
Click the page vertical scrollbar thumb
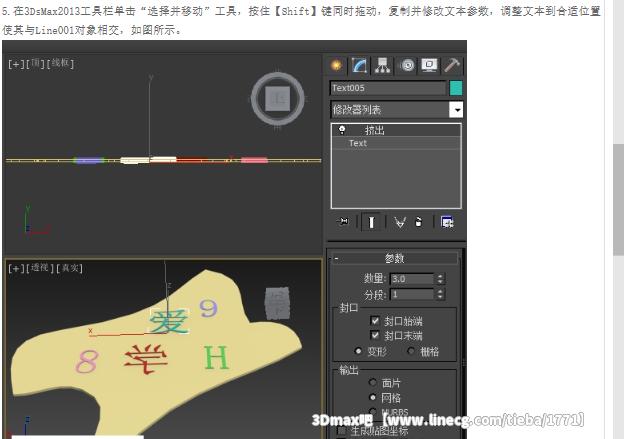point(618,199)
